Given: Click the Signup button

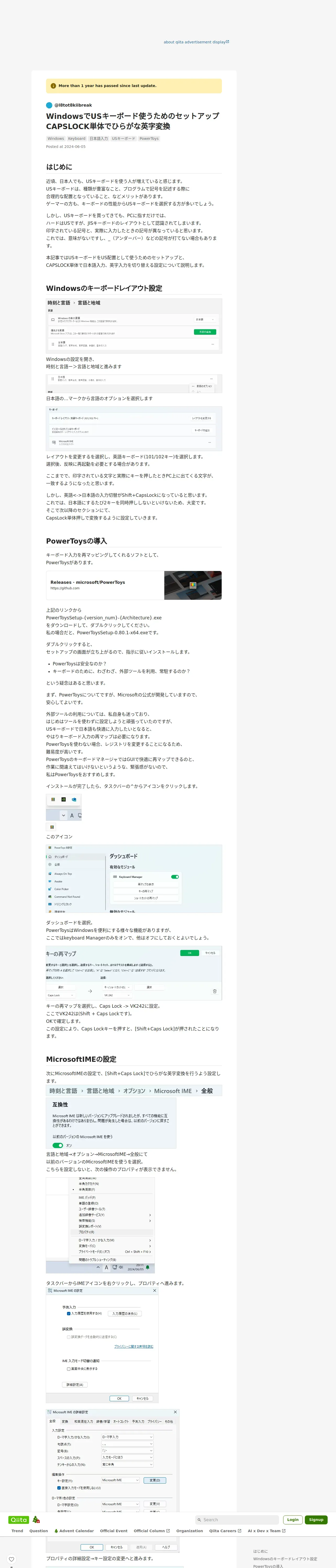Looking at the screenshot, I should [316, 1520].
